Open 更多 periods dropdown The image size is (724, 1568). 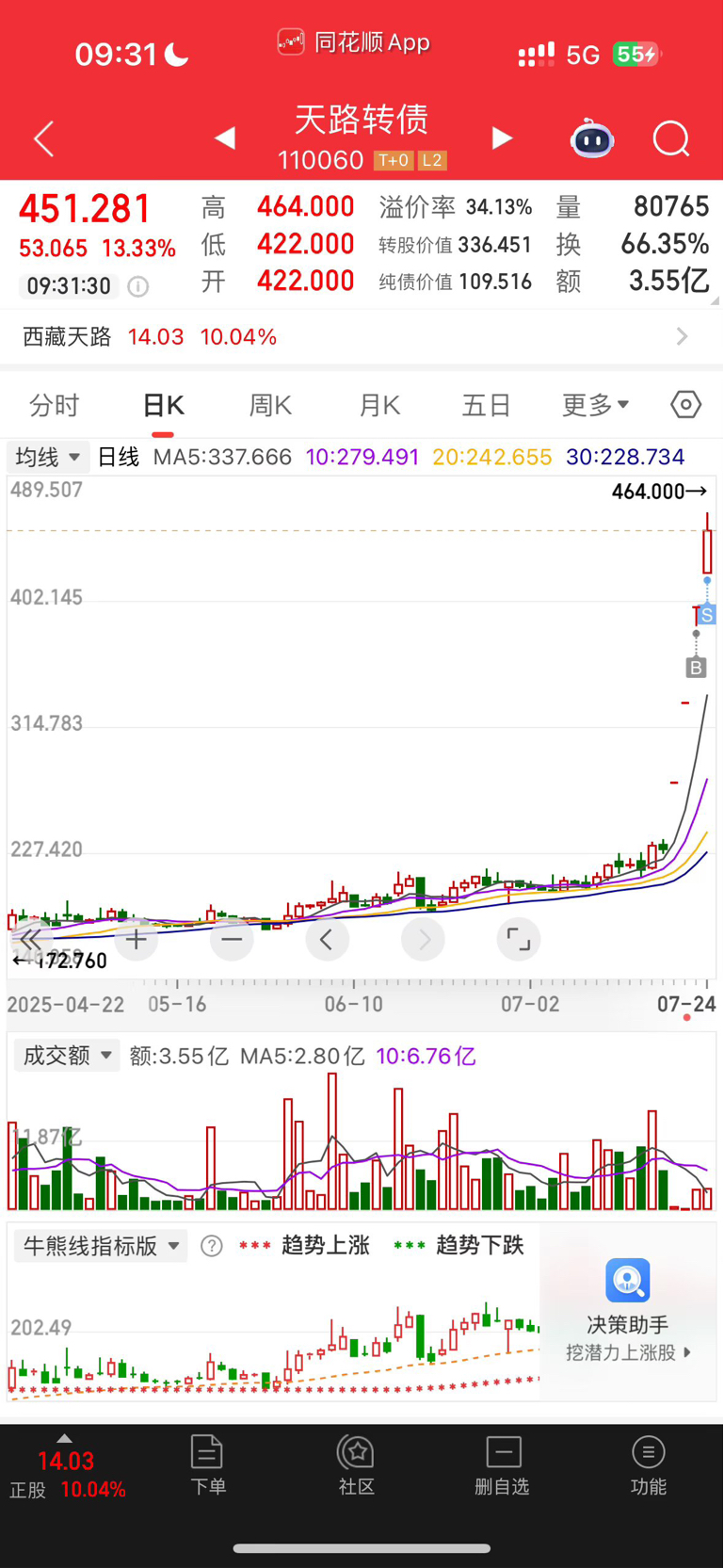(595, 405)
